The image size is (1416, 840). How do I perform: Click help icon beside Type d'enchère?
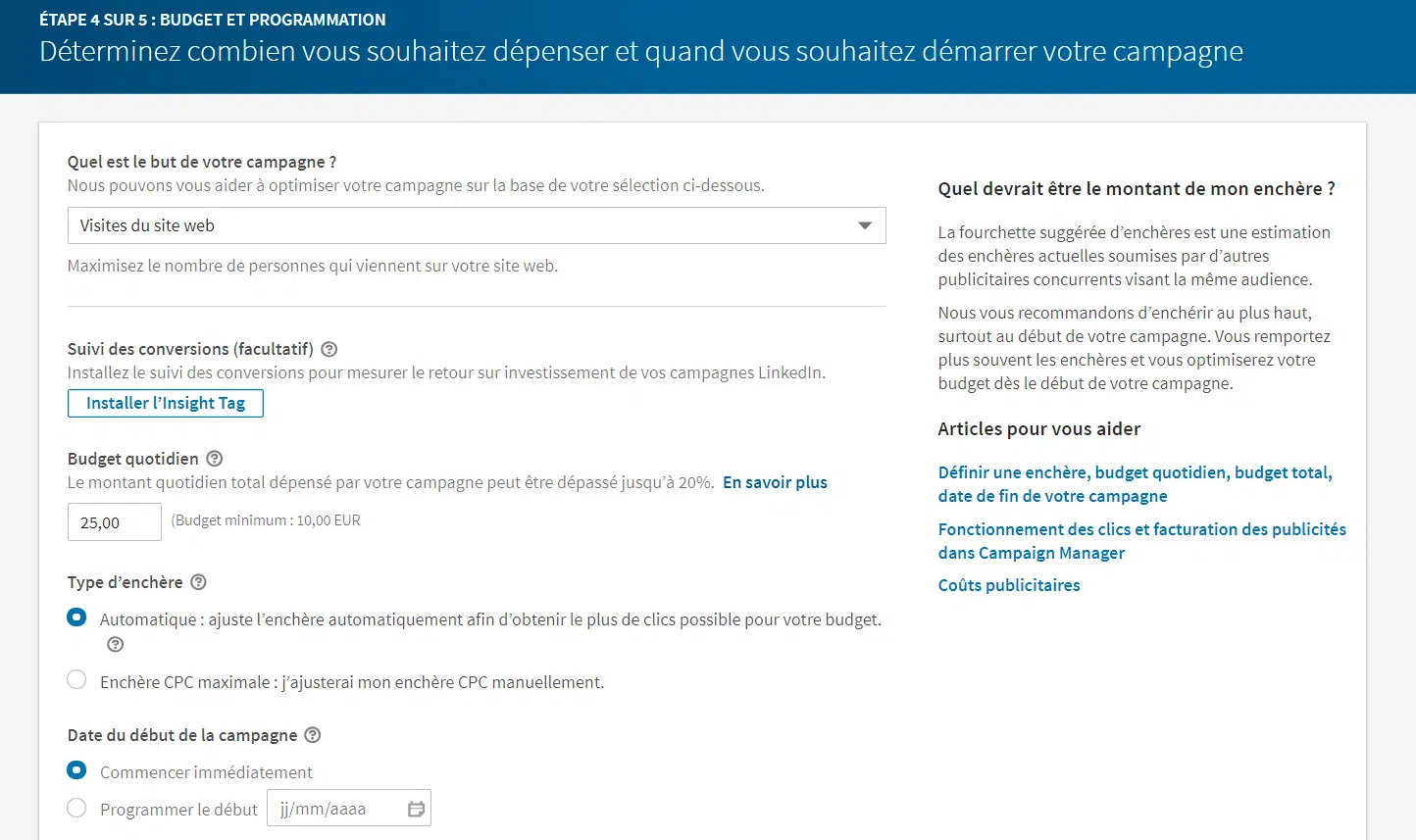point(198,582)
